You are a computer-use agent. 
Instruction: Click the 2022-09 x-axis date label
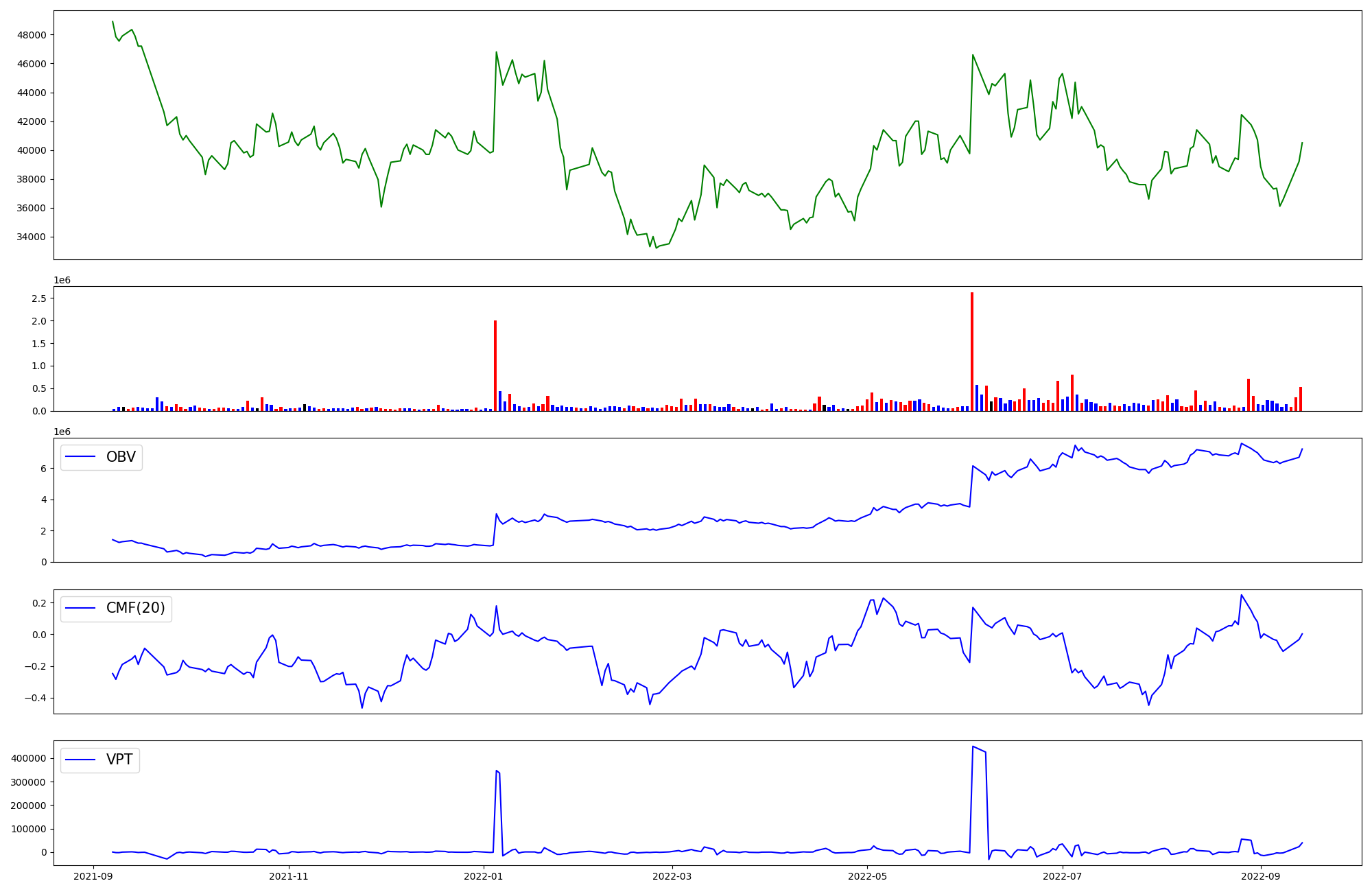pos(1261,876)
